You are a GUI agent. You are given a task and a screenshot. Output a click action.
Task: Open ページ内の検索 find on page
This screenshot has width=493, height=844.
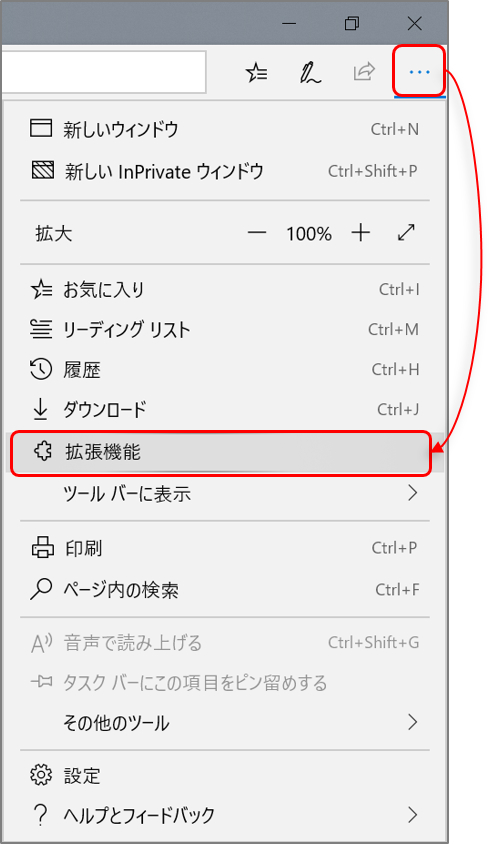point(224,590)
